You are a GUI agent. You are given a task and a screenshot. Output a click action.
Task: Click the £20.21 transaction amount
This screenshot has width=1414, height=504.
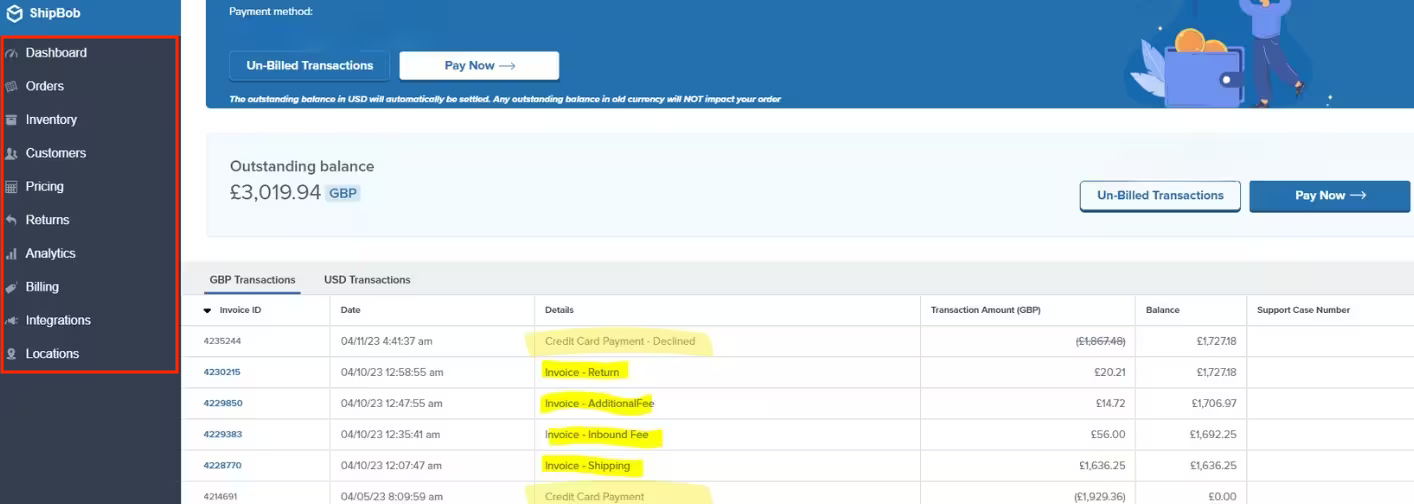click(x=1108, y=372)
